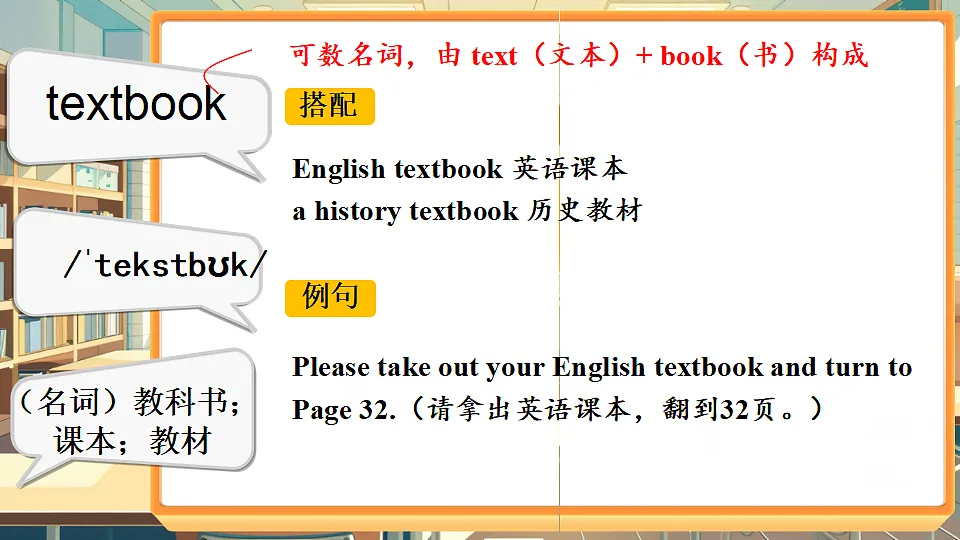Click the "English textbook 英语课本" collocation line
The width and height of the screenshot is (960, 540).
tap(460, 169)
